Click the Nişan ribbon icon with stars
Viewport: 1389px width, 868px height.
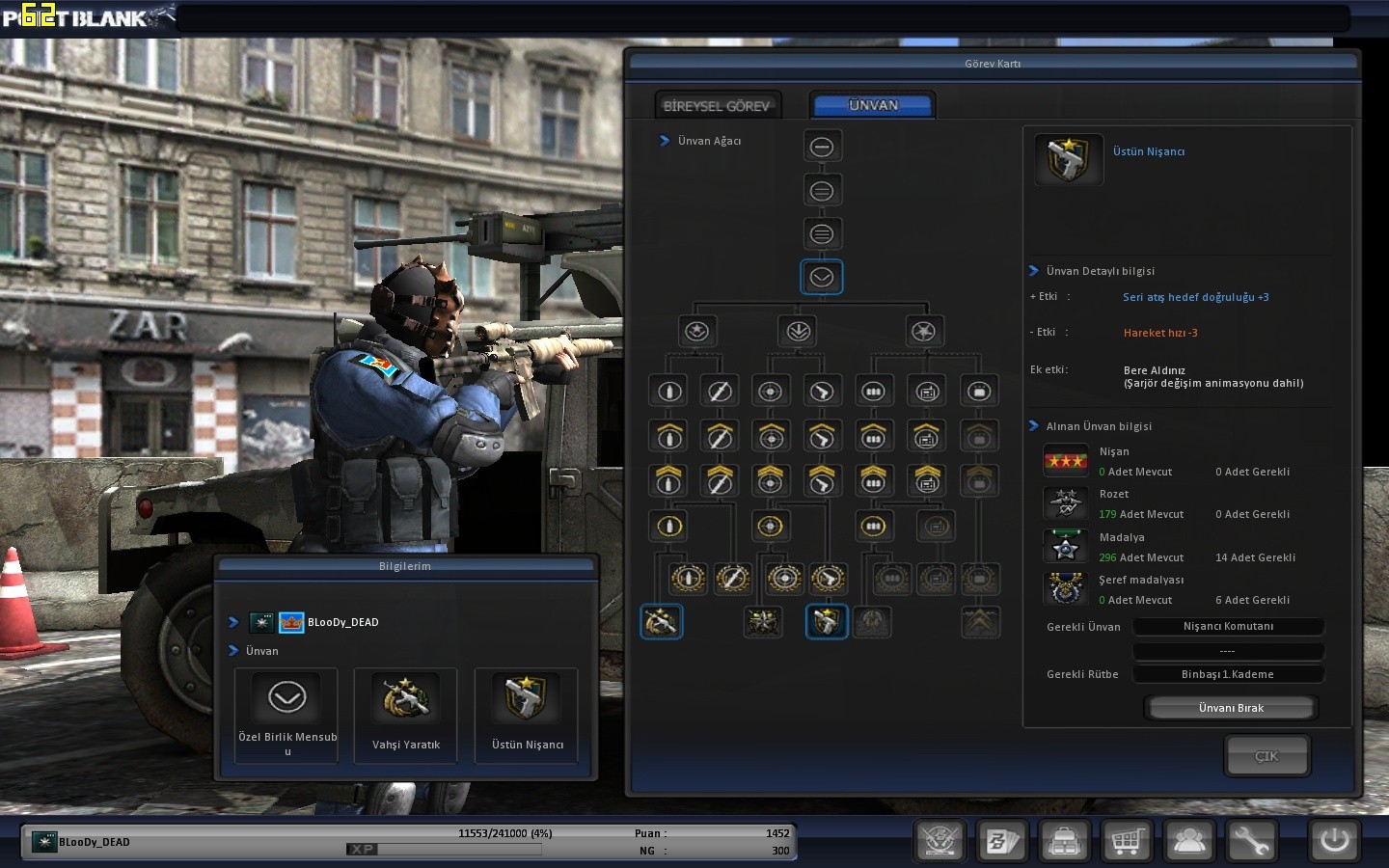tap(1066, 461)
